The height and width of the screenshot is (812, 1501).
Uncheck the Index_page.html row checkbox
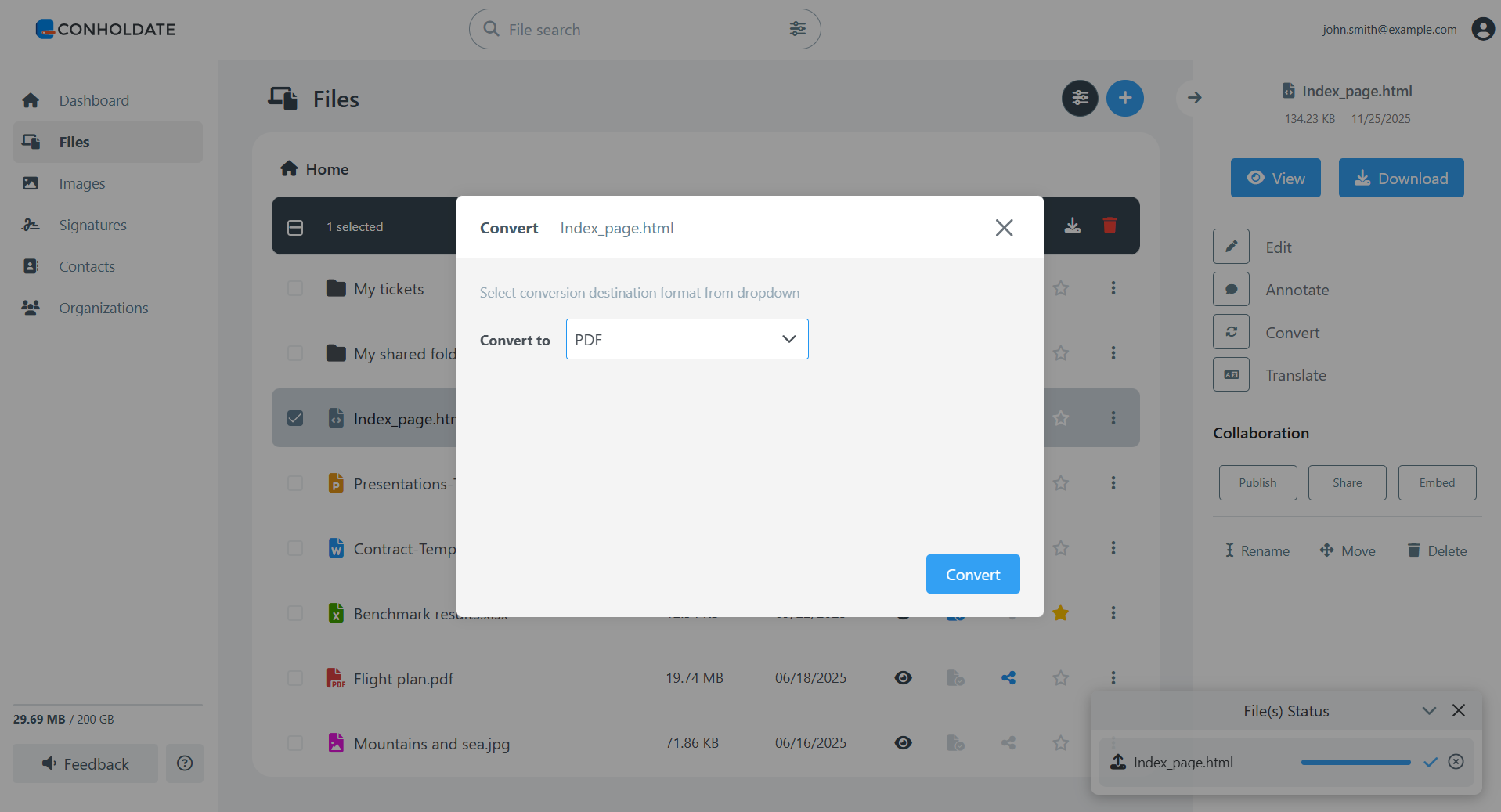295,417
